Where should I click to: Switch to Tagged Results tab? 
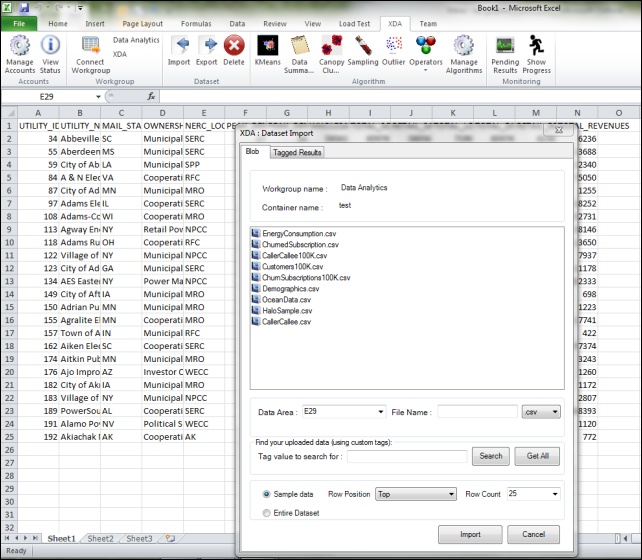[297, 153]
